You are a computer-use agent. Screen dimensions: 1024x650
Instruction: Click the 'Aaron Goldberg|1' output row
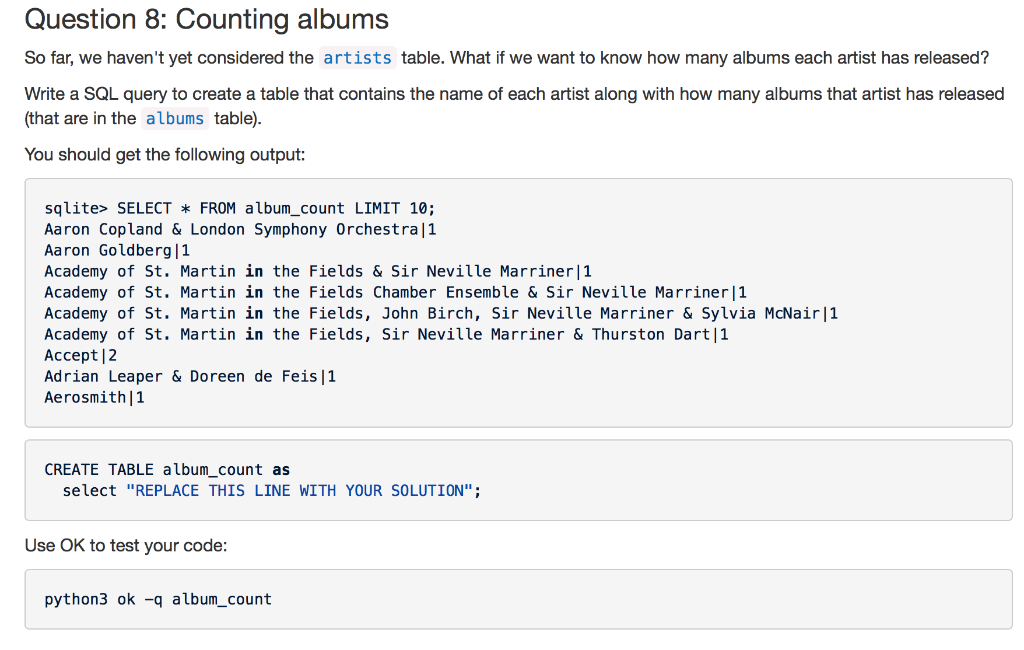click(x=117, y=250)
